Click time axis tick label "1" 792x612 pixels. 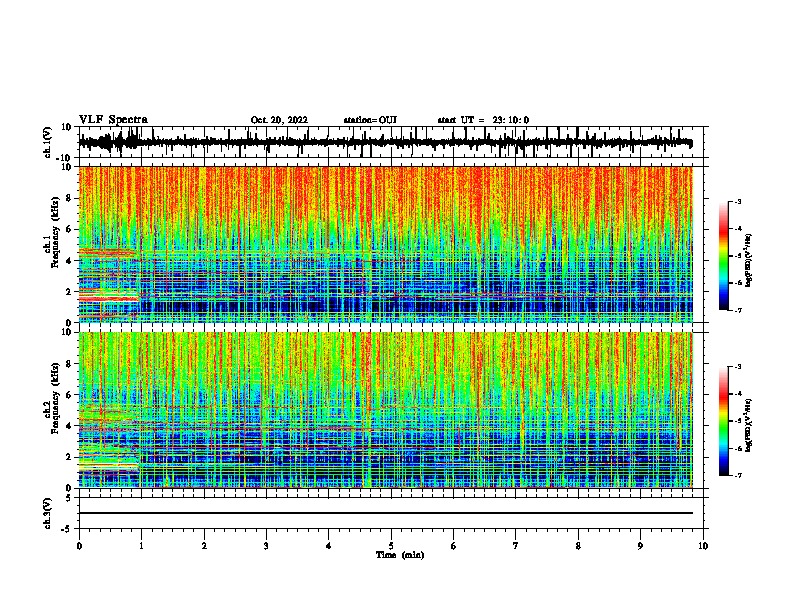141,546
